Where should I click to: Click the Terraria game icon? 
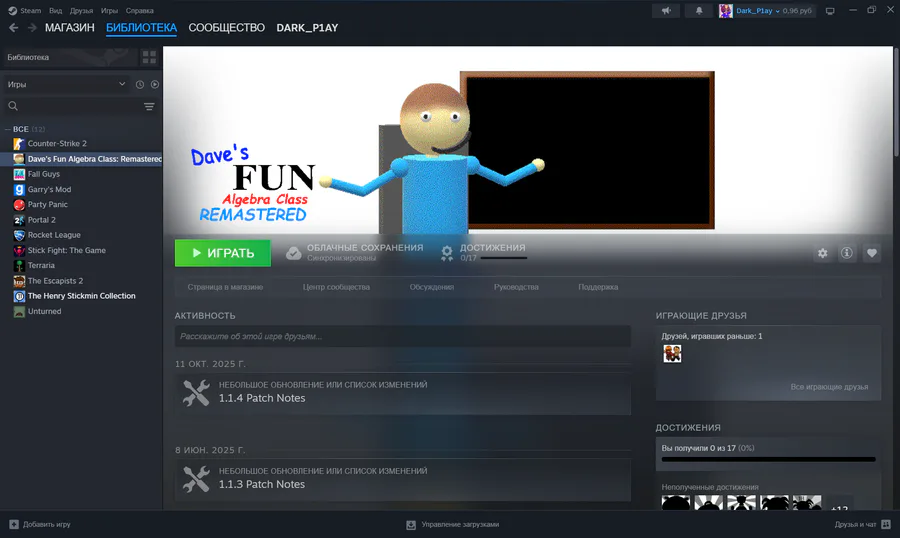(x=19, y=265)
